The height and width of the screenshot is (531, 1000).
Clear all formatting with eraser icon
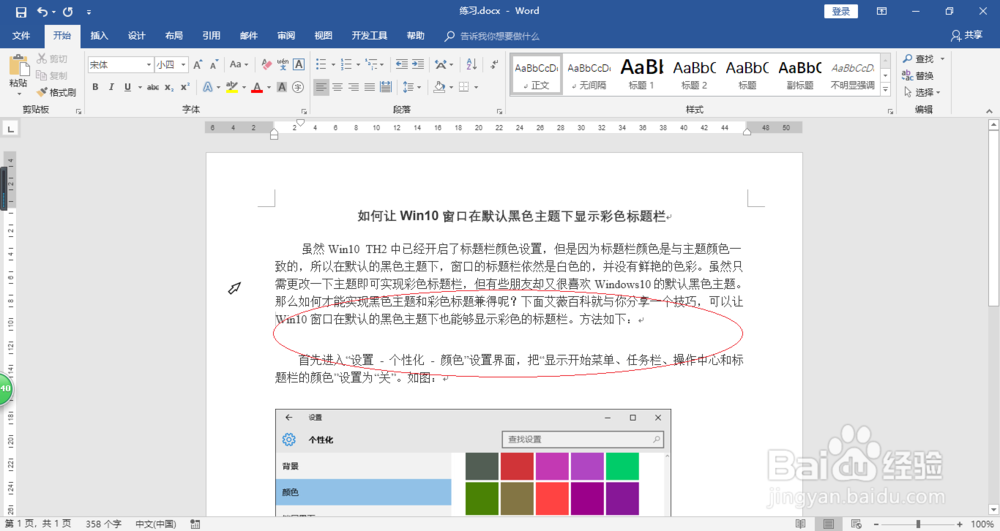point(267,64)
